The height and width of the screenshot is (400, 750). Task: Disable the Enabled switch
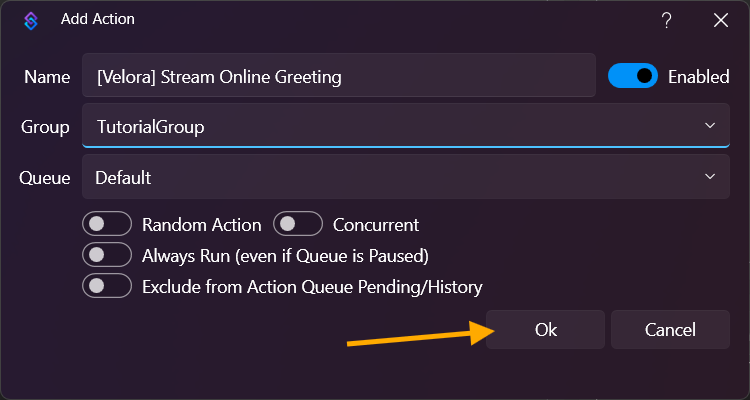click(x=633, y=76)
